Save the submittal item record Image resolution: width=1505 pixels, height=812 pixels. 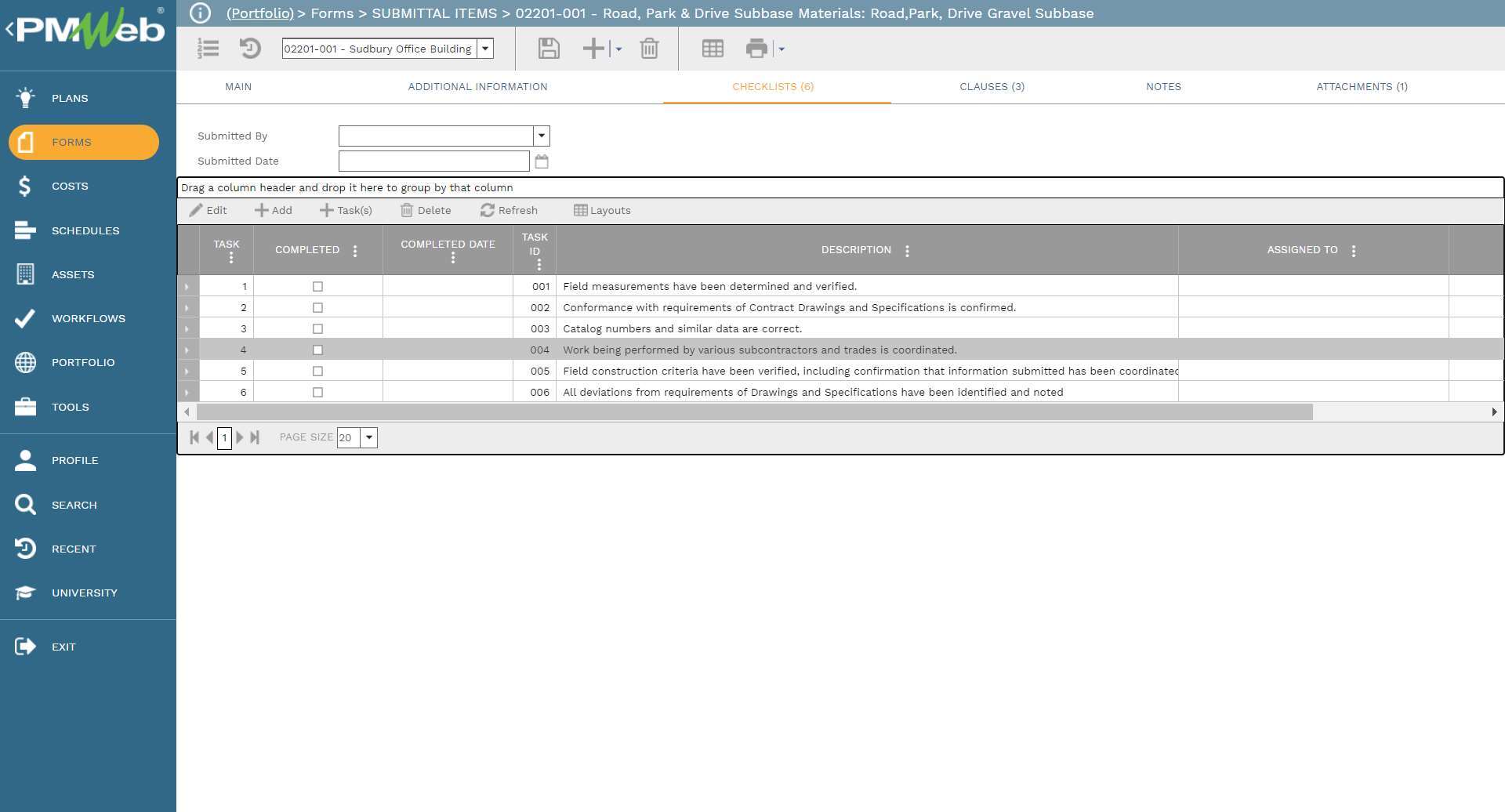(548, 49)
